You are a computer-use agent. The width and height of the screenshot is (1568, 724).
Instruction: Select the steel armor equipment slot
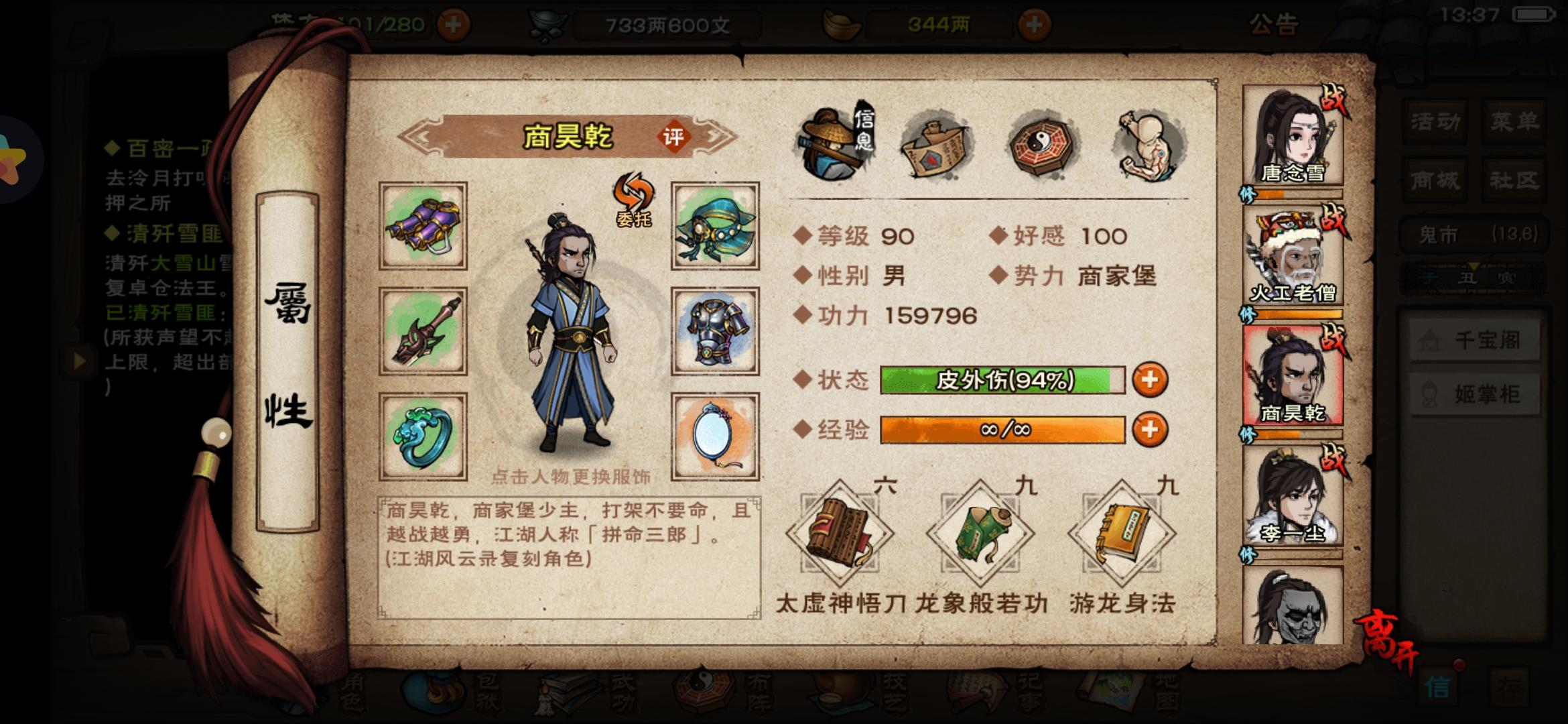click(715, 331)
